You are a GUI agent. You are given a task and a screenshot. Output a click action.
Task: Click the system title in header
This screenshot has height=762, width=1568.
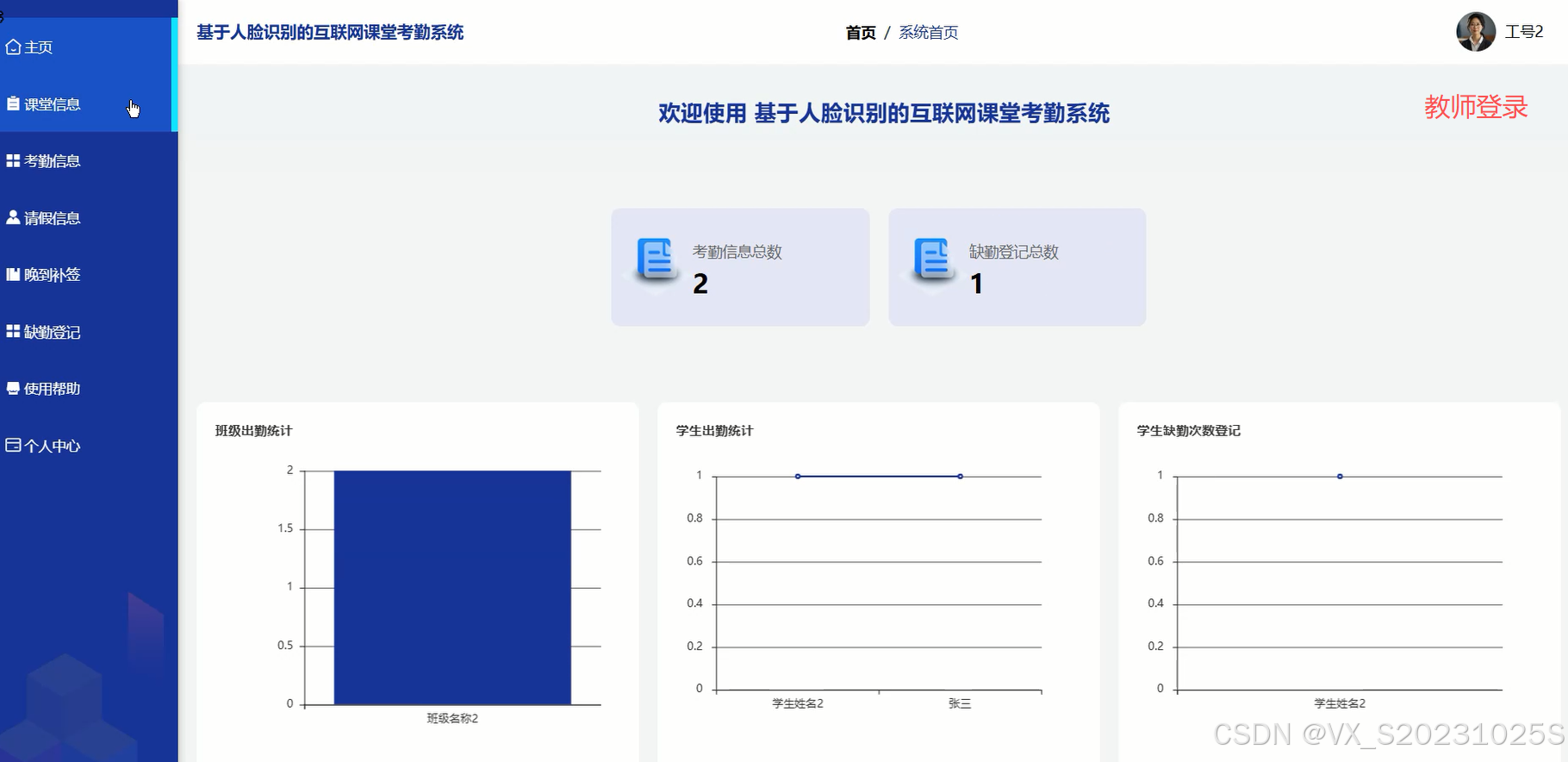point(330,33)
